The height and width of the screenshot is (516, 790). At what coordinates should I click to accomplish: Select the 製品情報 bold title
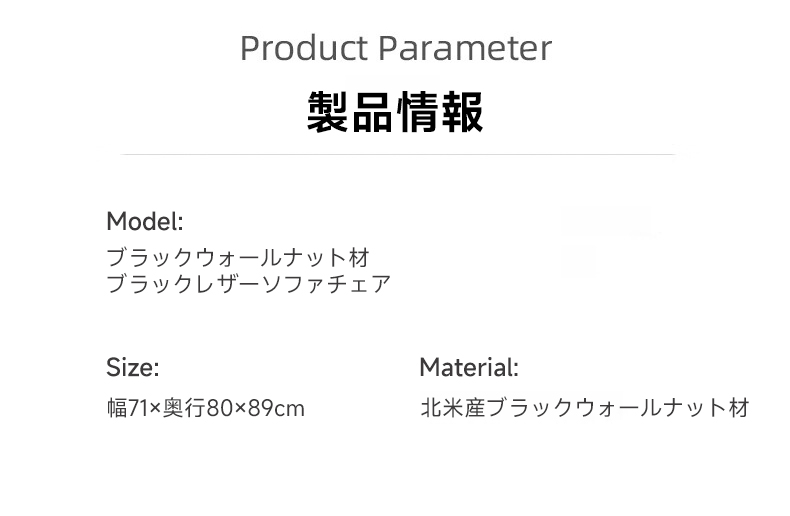[396, 112]
